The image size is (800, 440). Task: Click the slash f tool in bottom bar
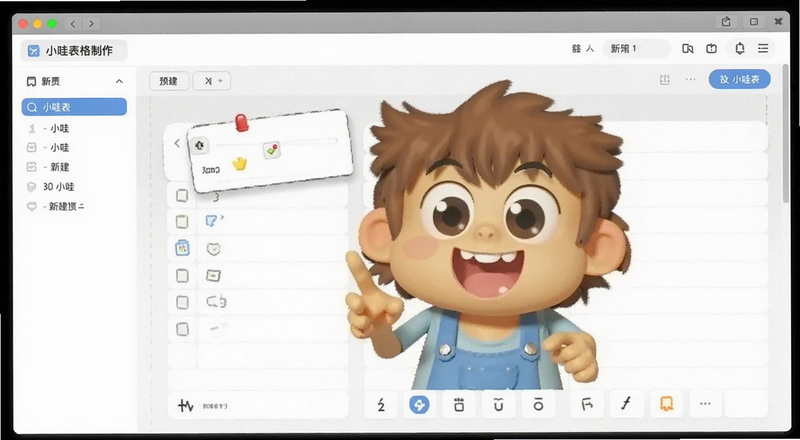click(x=626, y=404)
